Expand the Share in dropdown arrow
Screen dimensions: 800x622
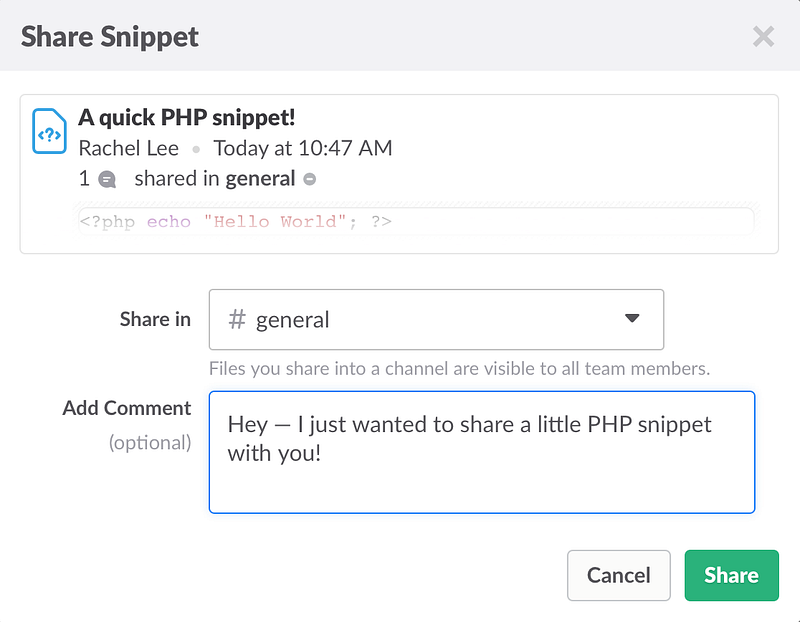tap(631, 319)
